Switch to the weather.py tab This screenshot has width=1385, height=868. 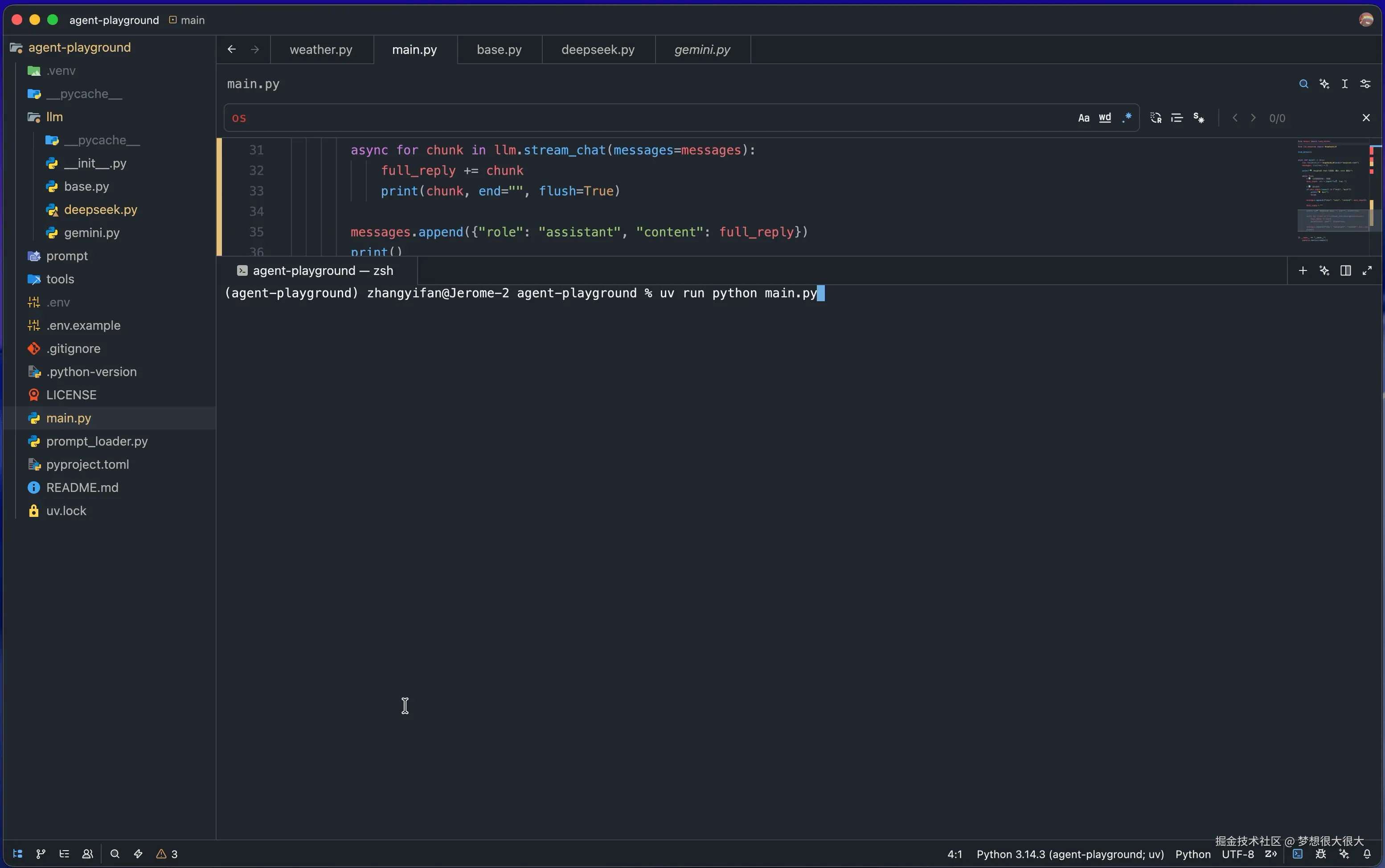coord(321,49)
